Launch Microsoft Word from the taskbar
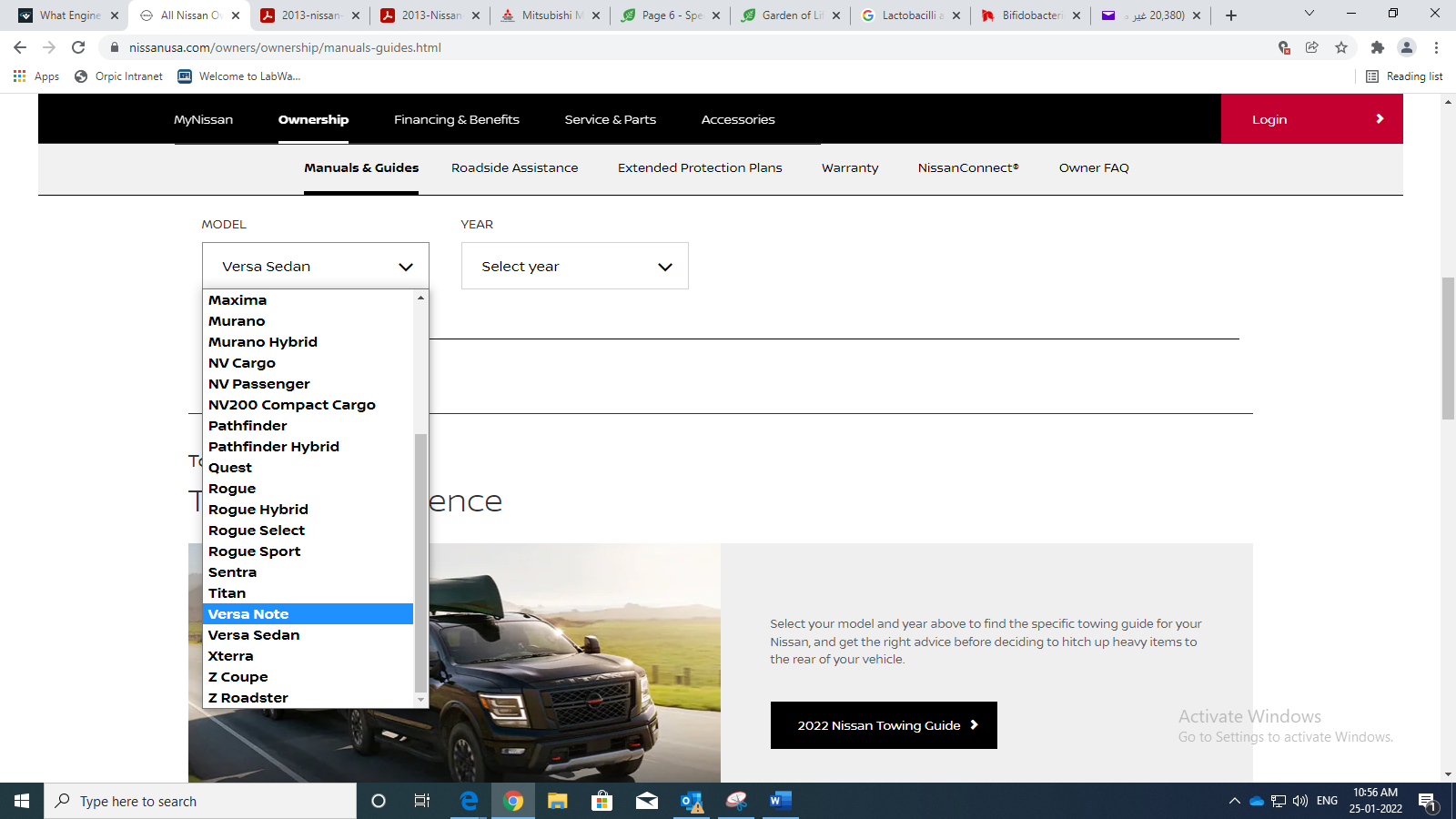This screenshot has width=1456, height=819. coord(780,801)
